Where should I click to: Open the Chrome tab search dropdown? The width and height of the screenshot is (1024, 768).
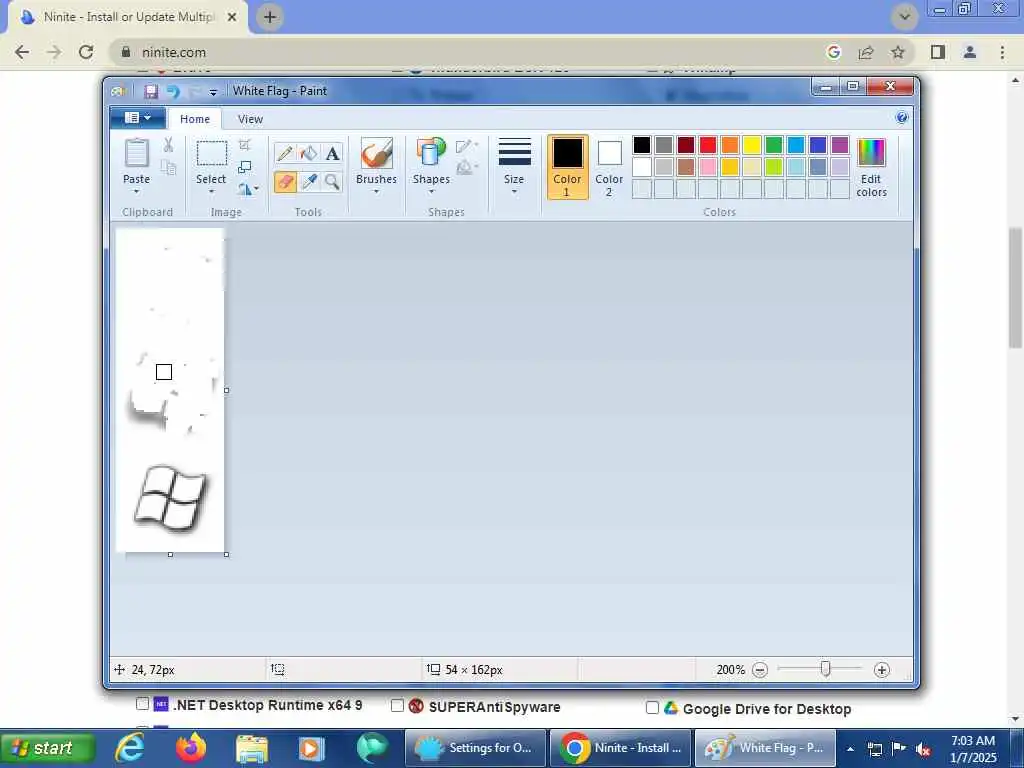click(904, 17)
